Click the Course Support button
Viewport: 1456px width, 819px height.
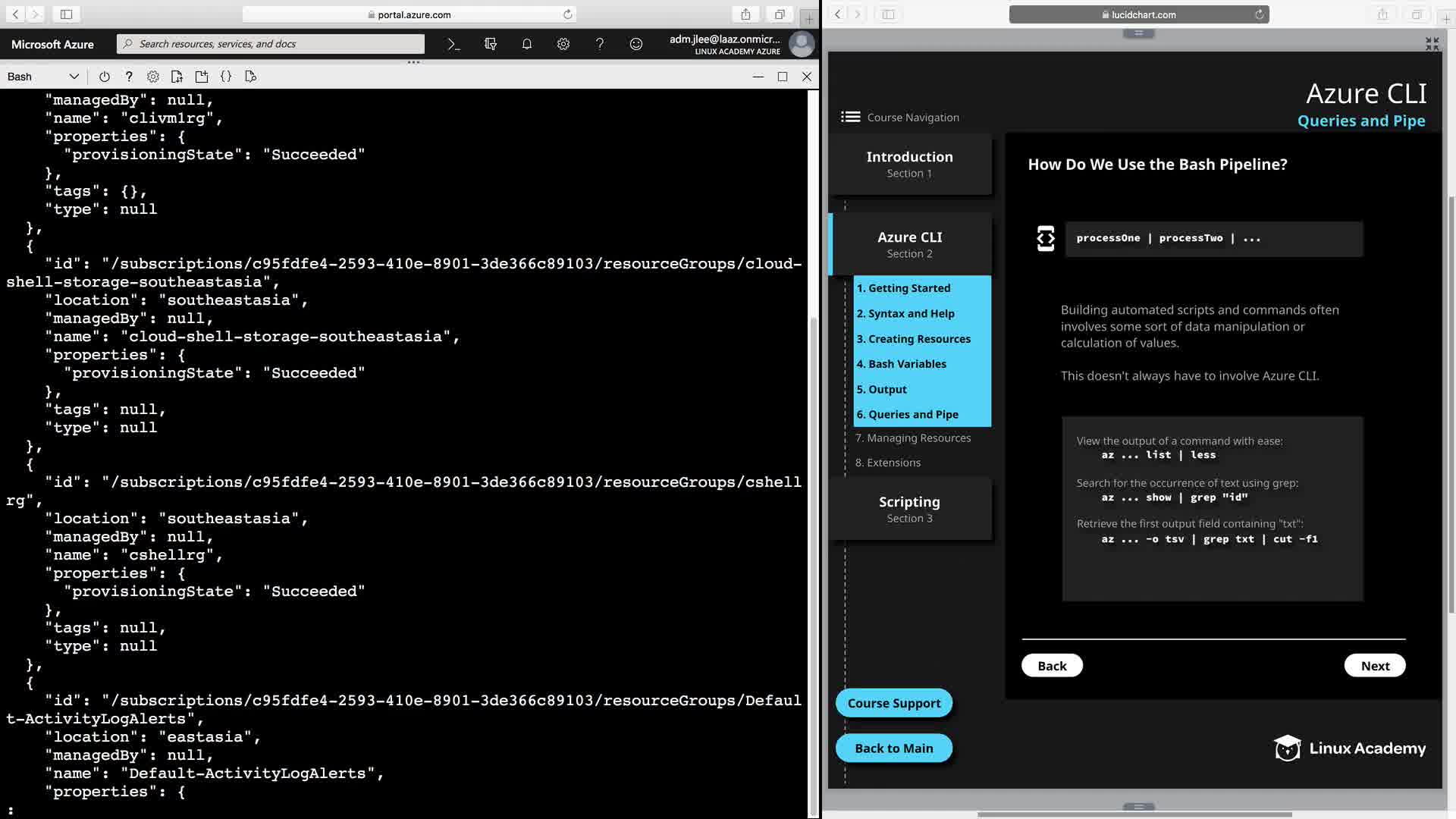tap(893, 703)
